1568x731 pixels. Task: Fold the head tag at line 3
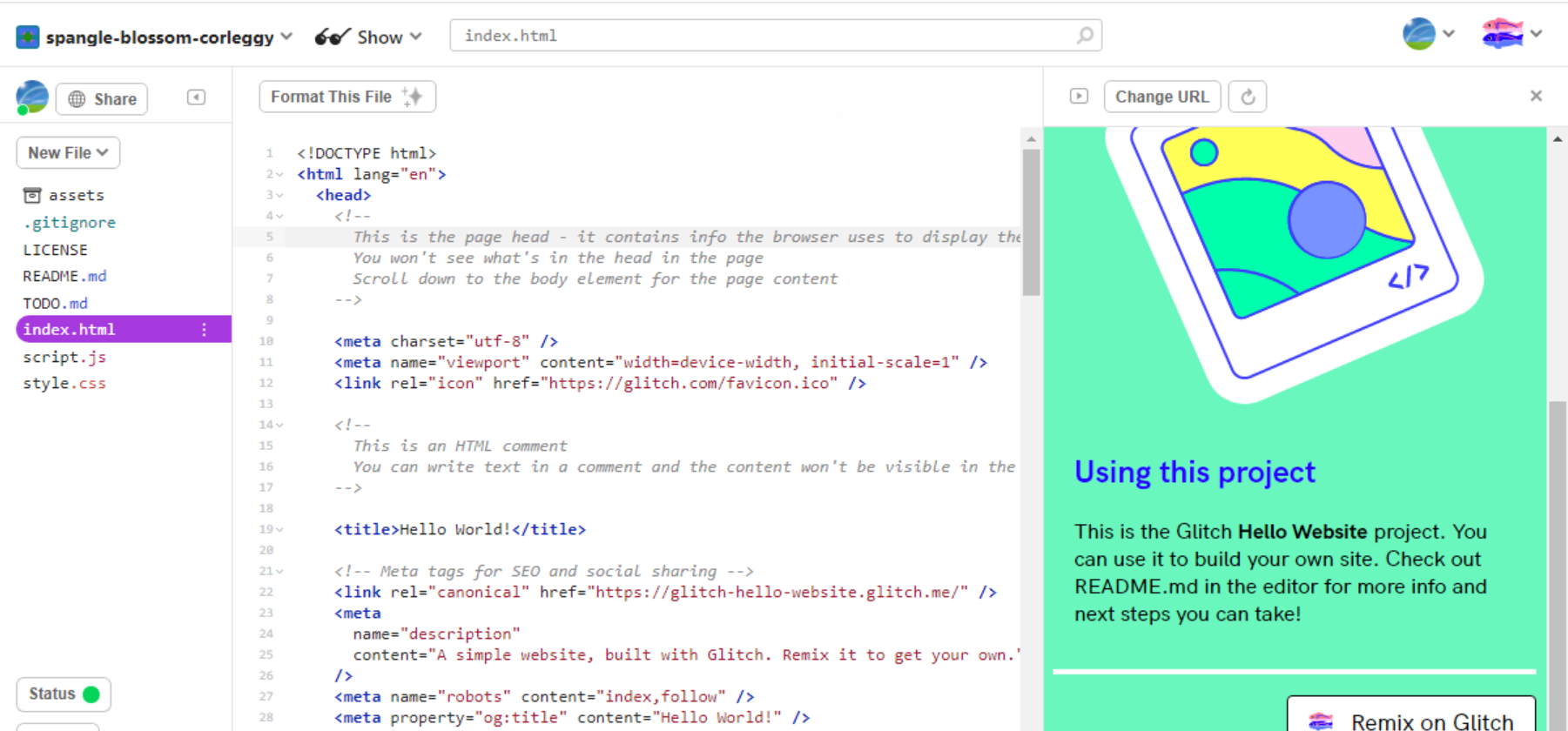tap(279, 196)
